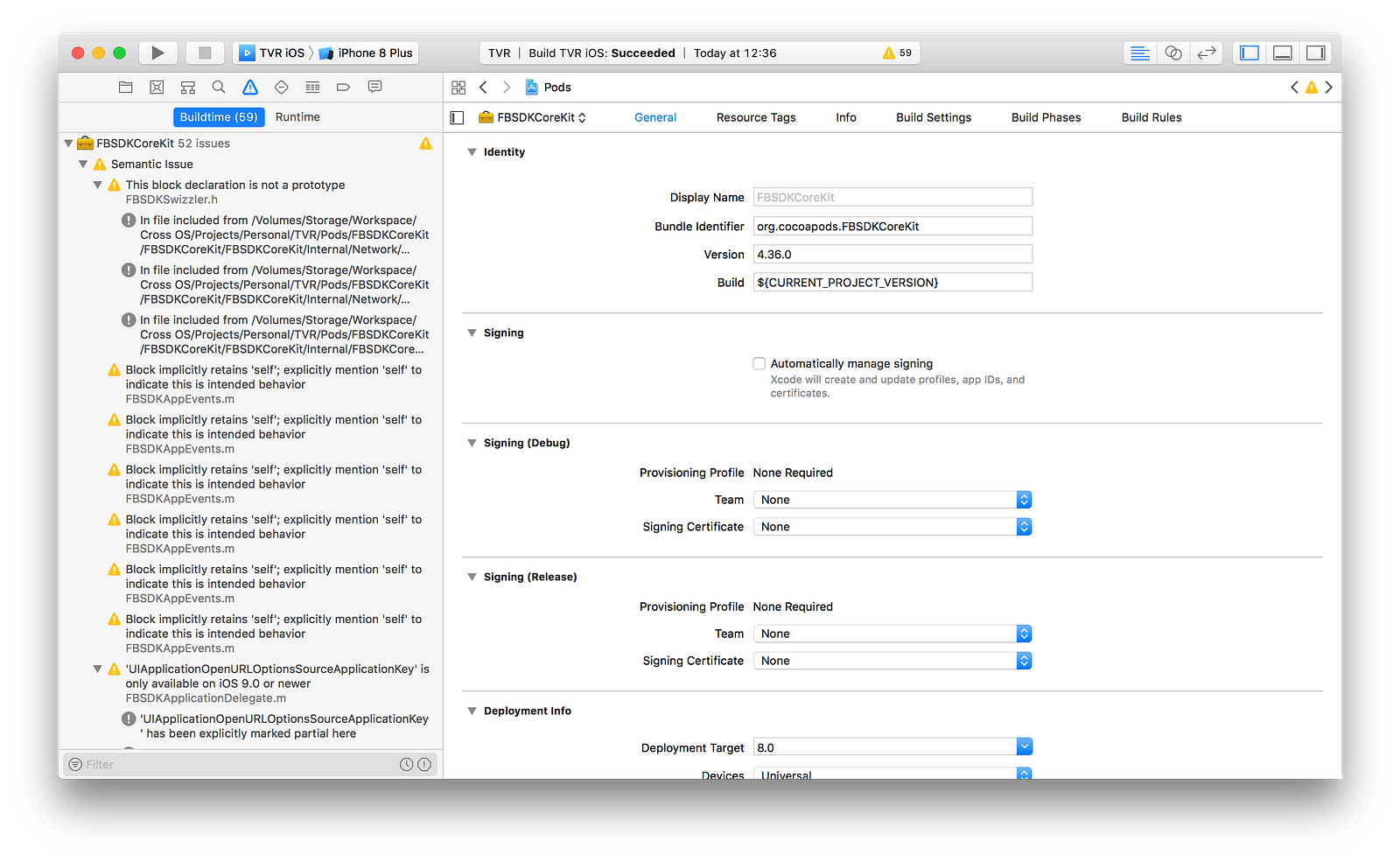This screenshot has height=862, width=1400.
Task: Select the Runtime issues filter
Action: point(297,117)
